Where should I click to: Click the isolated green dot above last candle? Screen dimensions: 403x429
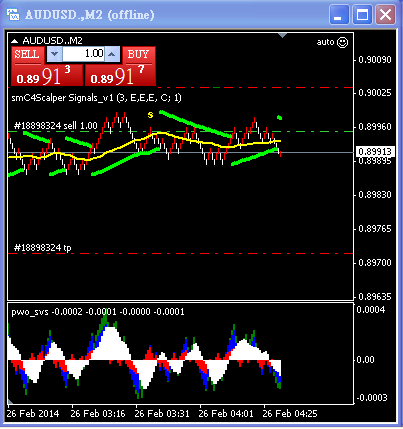(x=280, y=117)
